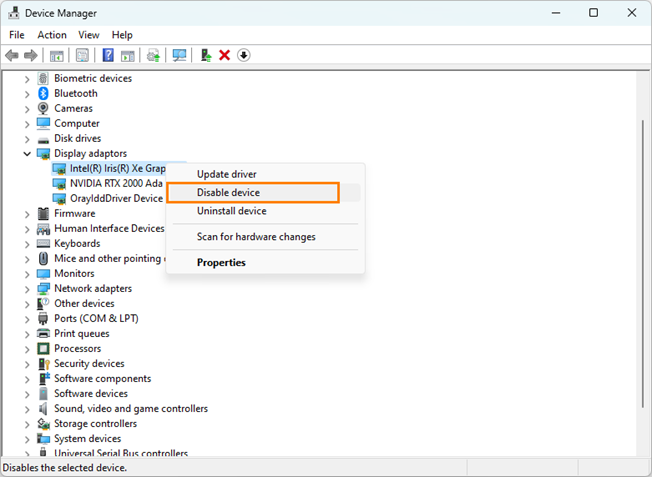Screen dimensions: 652x477
Task: Click the Sound controllers speaker icon
Action: [43, 409]
